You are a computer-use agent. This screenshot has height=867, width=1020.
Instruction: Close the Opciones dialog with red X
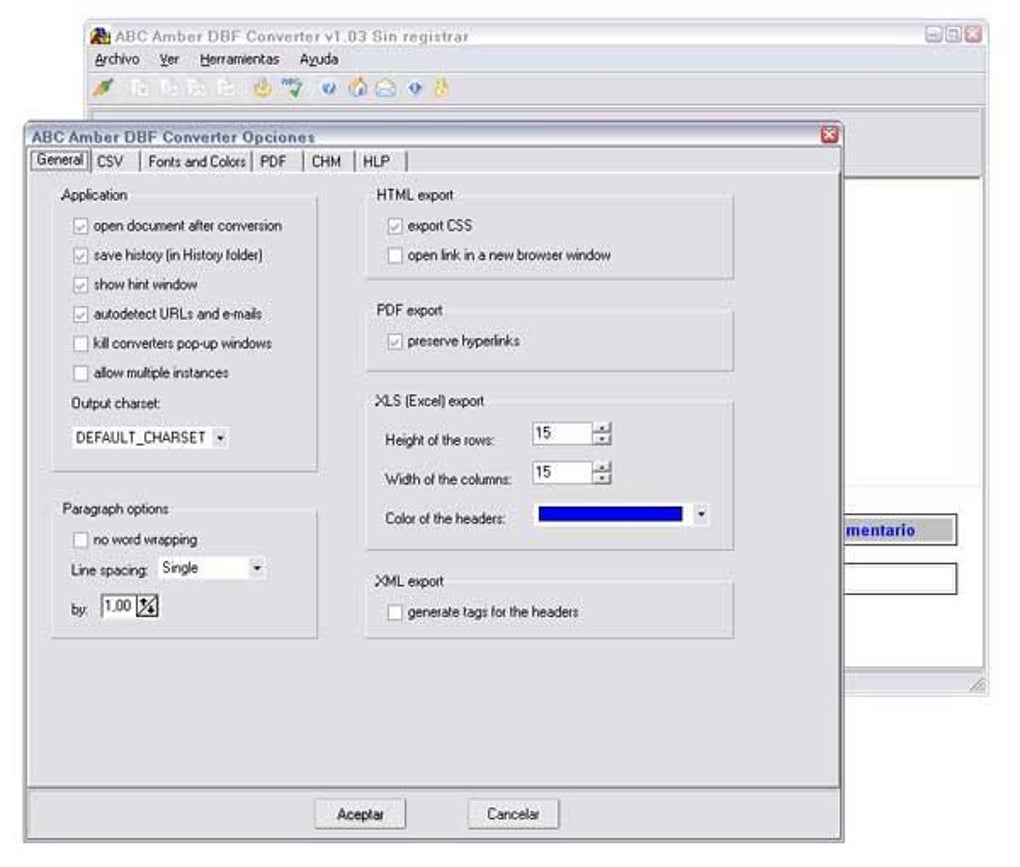(829, 135)
